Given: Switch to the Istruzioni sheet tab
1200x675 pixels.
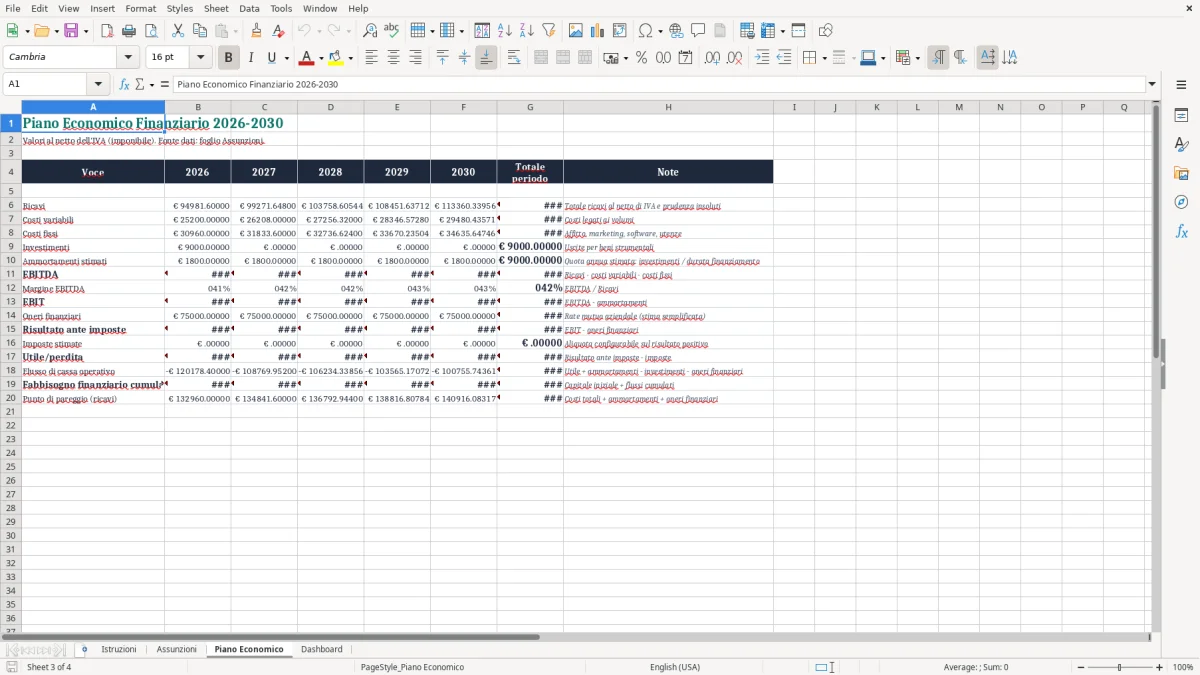Looking at the screenshot, I should click(119, 649).
